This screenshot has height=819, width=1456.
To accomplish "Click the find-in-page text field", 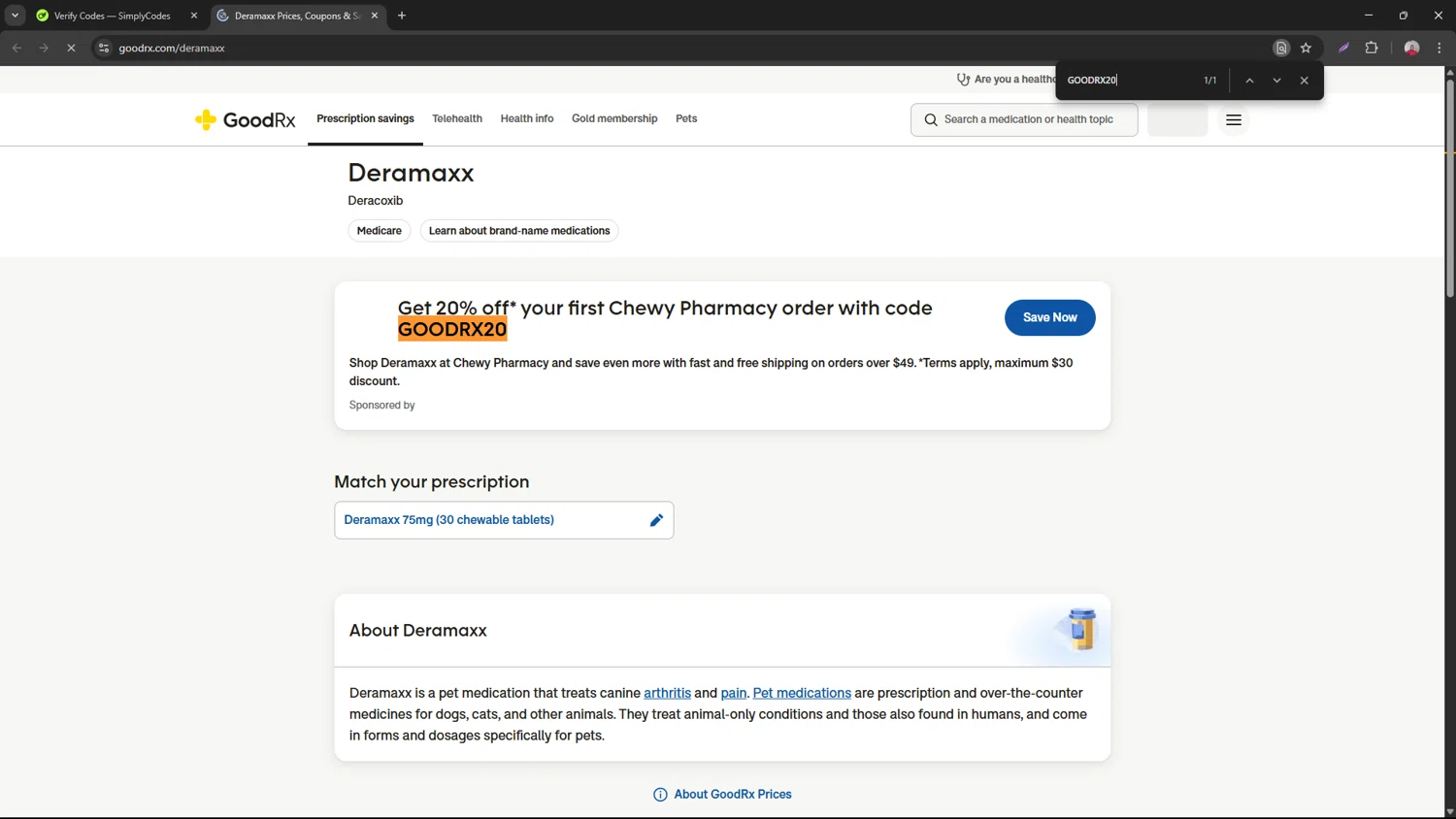I will [1130, 81].
